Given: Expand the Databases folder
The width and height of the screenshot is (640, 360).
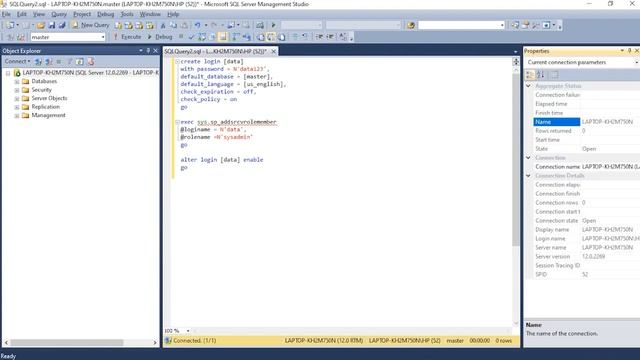Looking at the screenshot, I should point(17,82).
